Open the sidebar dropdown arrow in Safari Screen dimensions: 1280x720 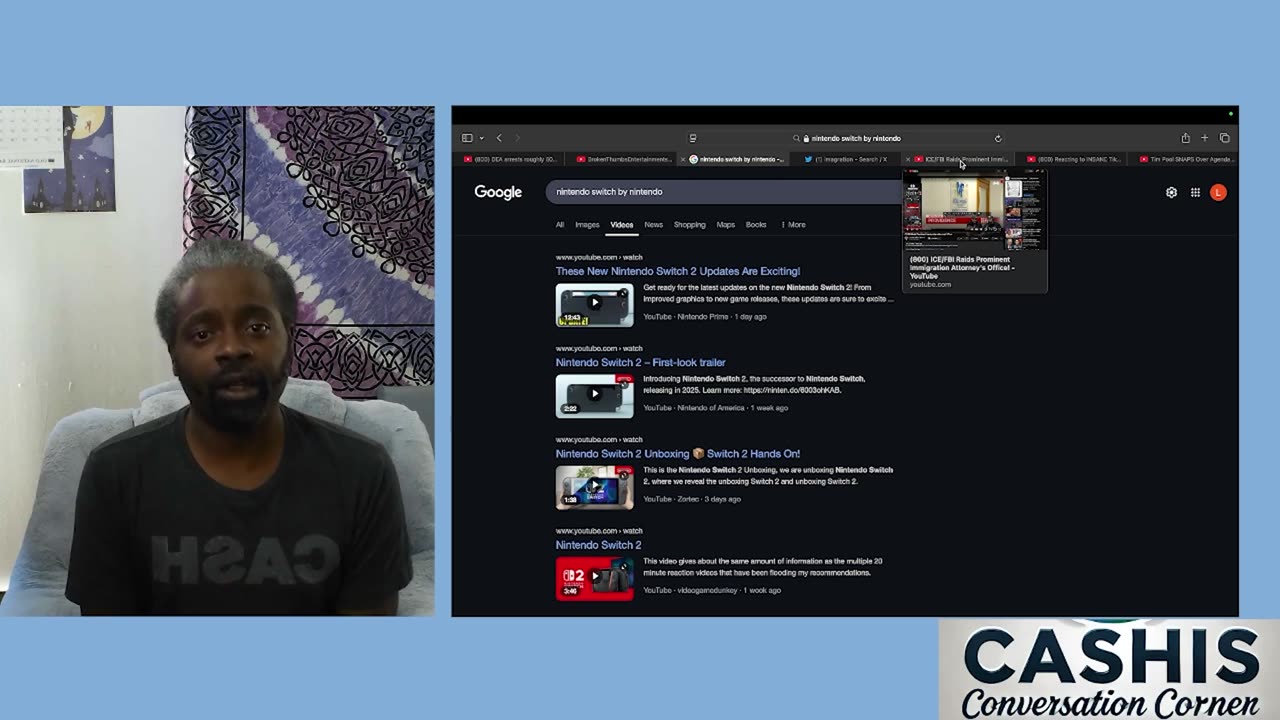pyautogui.click(x=481, y=138)
